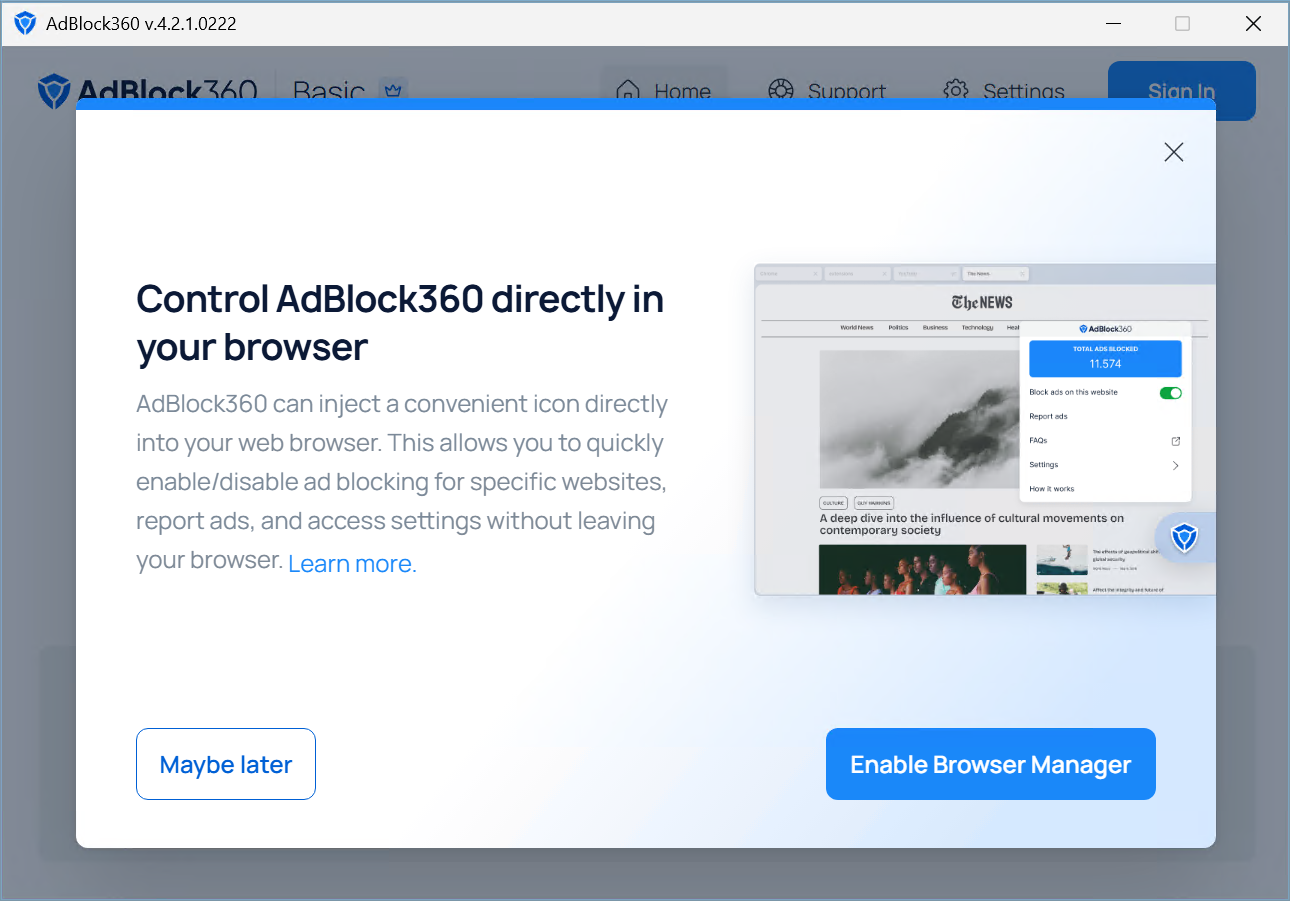Click the Support lifebuoy icon
The width and height of the screenshot is (1290, 901).
pos(780,90)
